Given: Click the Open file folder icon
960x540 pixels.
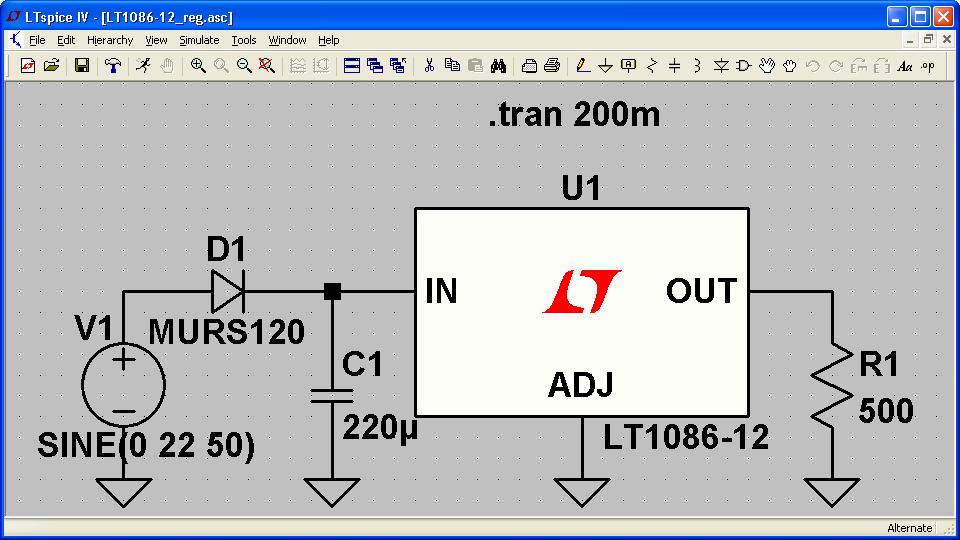Looking at the screenshot, I should click(x=51, y=66).
